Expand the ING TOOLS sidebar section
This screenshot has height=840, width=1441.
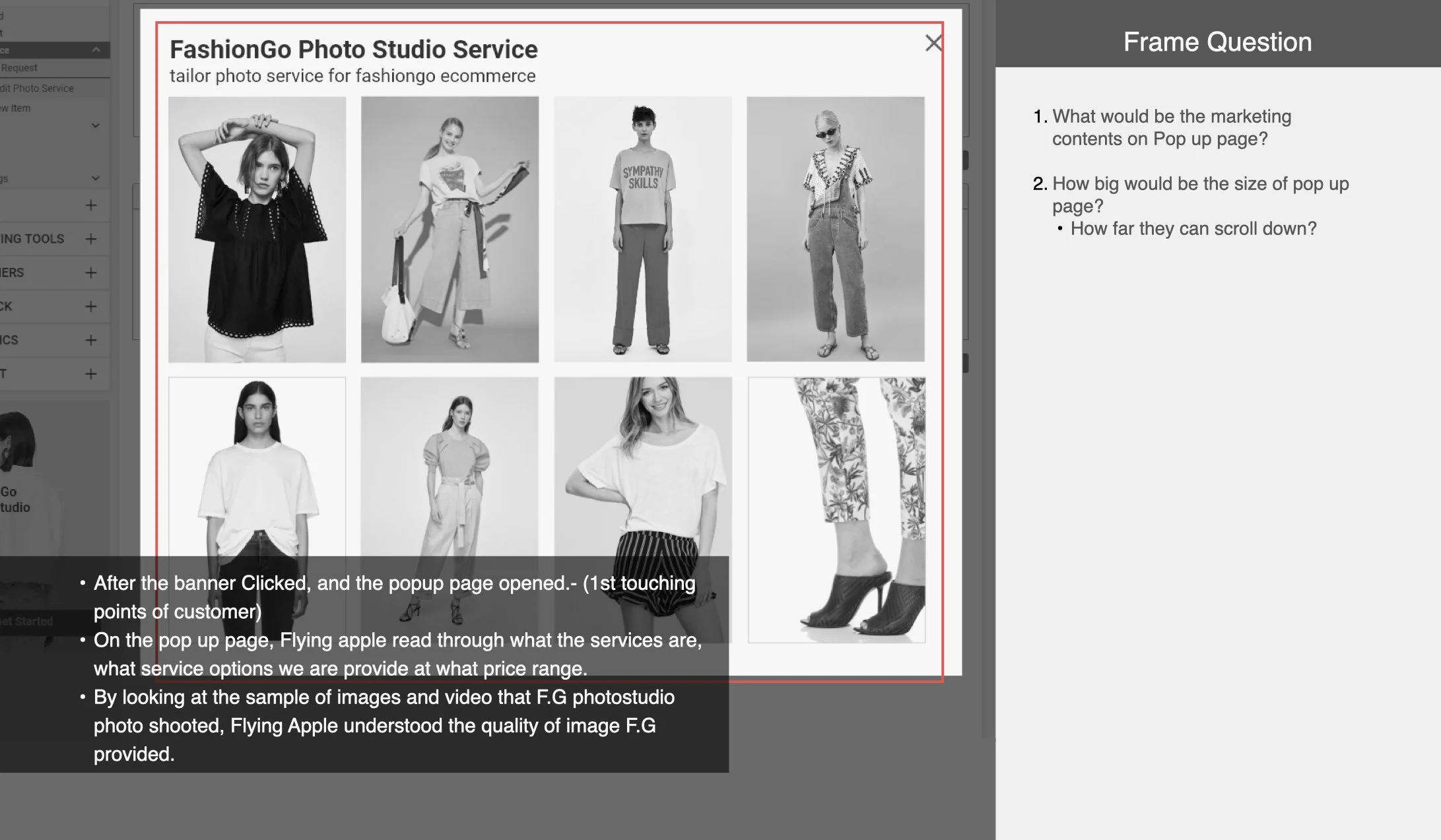[x=91, y=239]
